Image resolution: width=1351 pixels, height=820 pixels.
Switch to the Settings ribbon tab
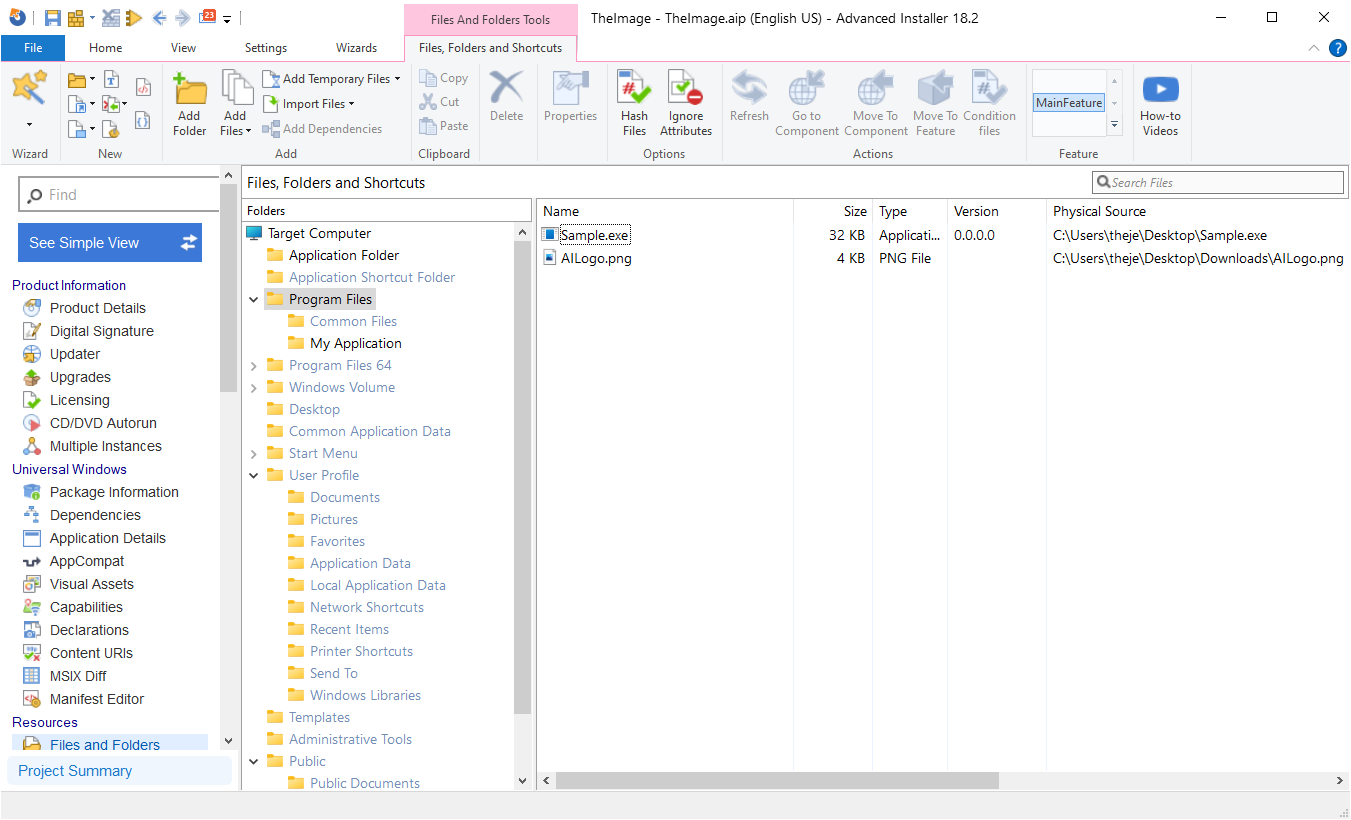266,48
